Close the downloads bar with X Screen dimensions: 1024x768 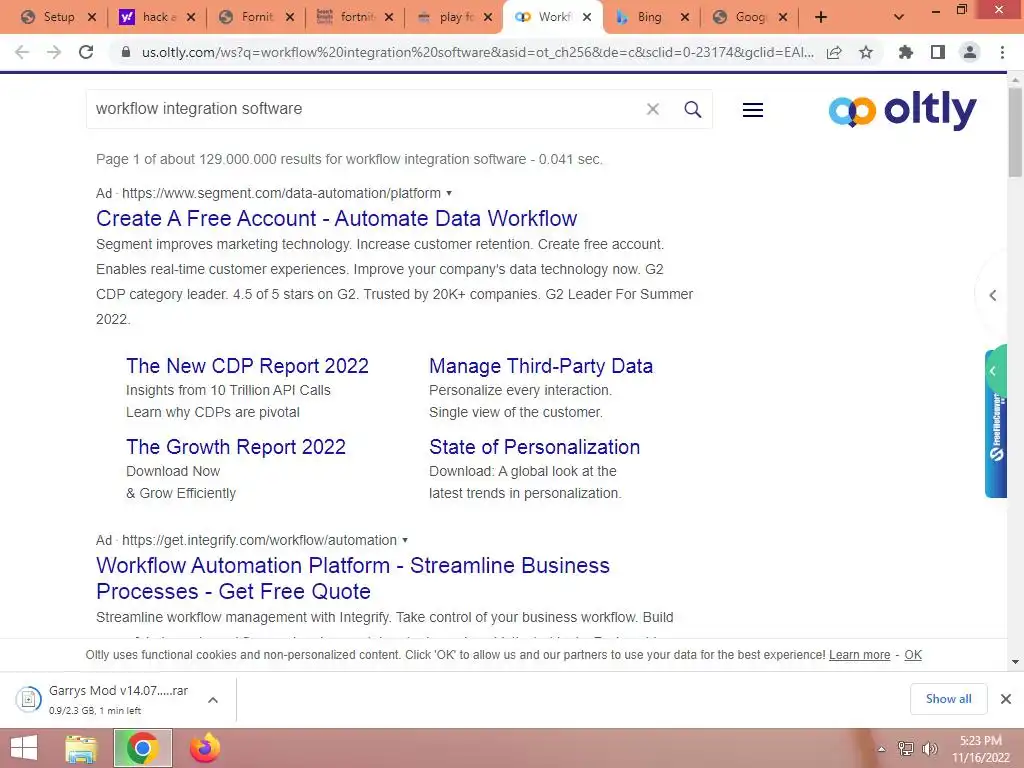pos(1006,699)
